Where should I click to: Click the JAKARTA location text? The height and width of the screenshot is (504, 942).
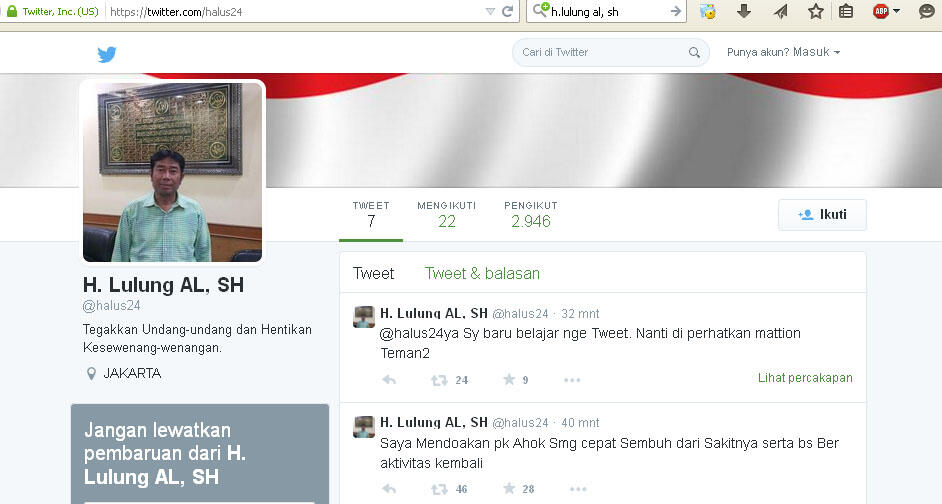click(x=132, y=374)
